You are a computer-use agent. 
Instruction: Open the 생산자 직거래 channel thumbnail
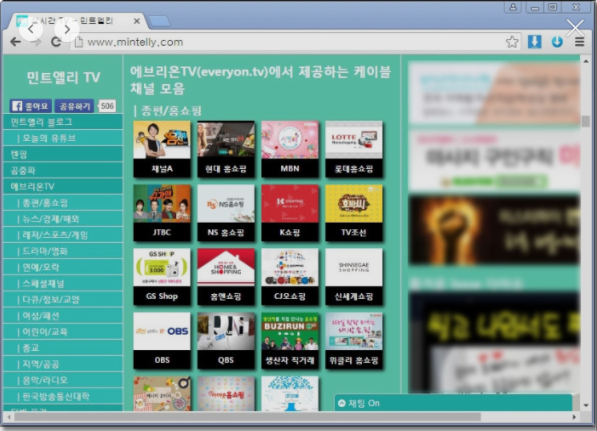[290, 341]
